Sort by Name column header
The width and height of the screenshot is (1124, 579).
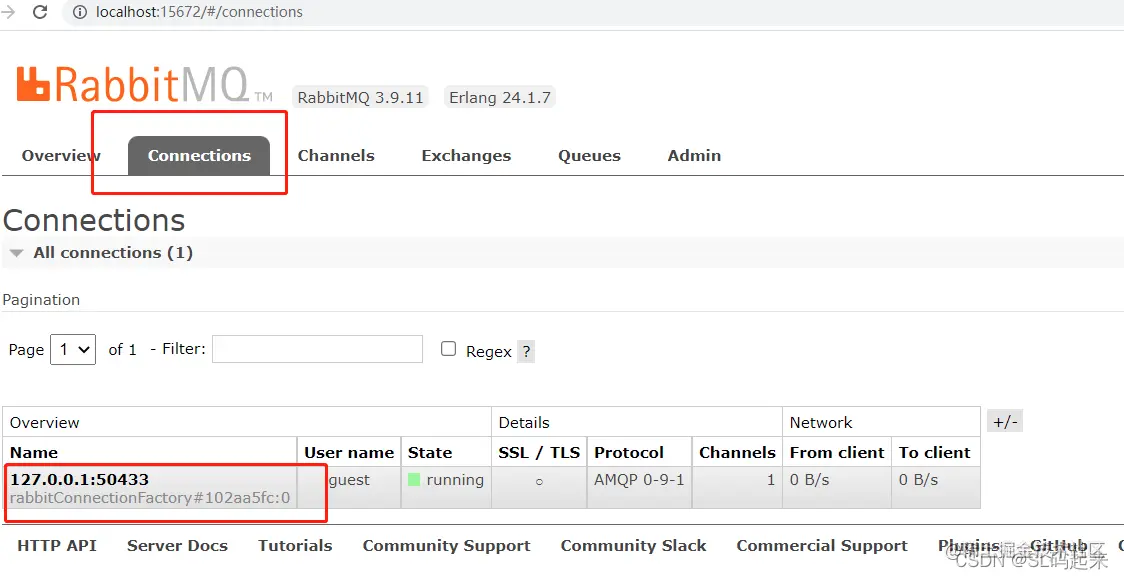click(34, 452)
